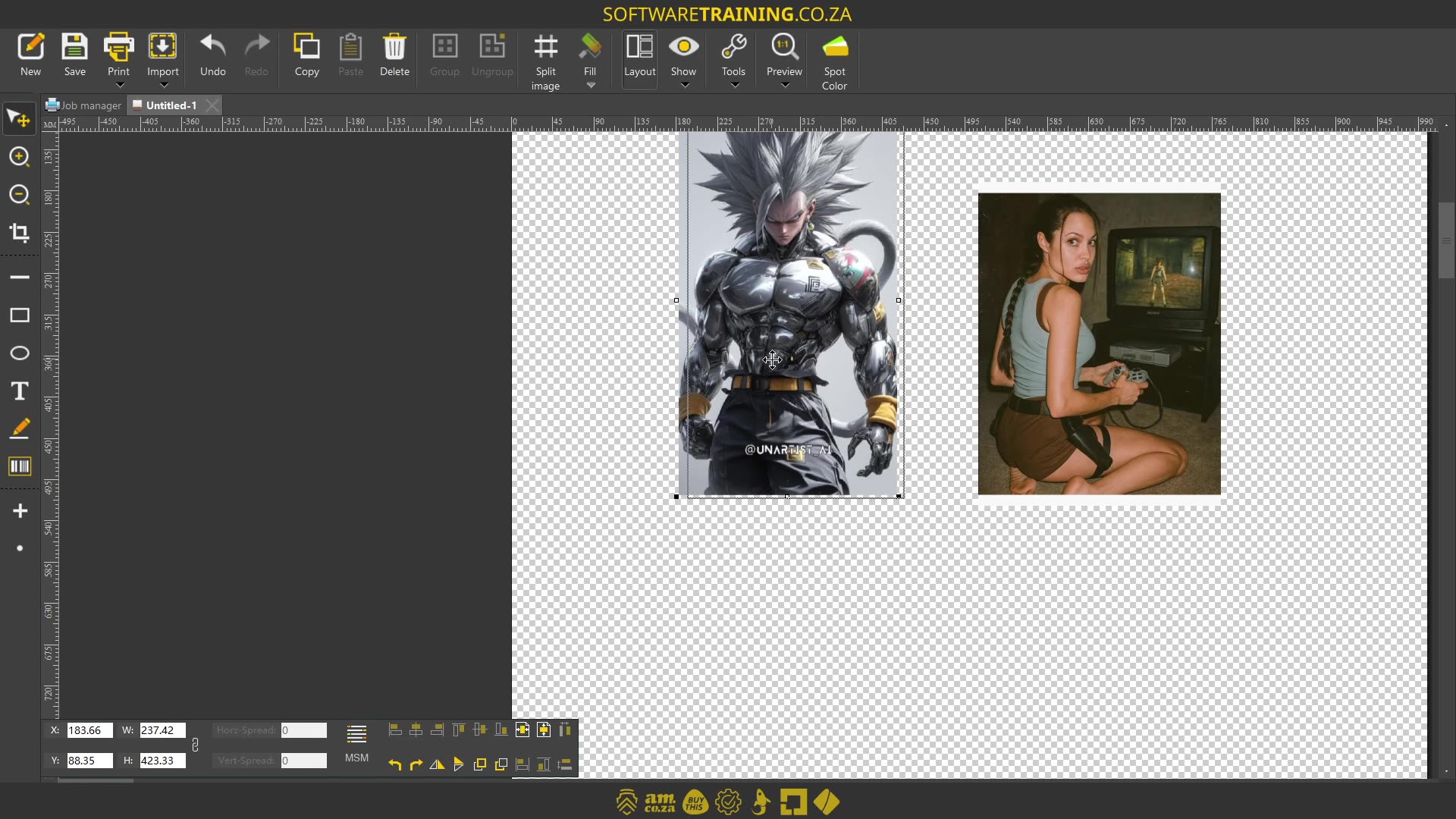
Task: Open the Fill dropdown arrow
Action: click(x=591, y=86)
